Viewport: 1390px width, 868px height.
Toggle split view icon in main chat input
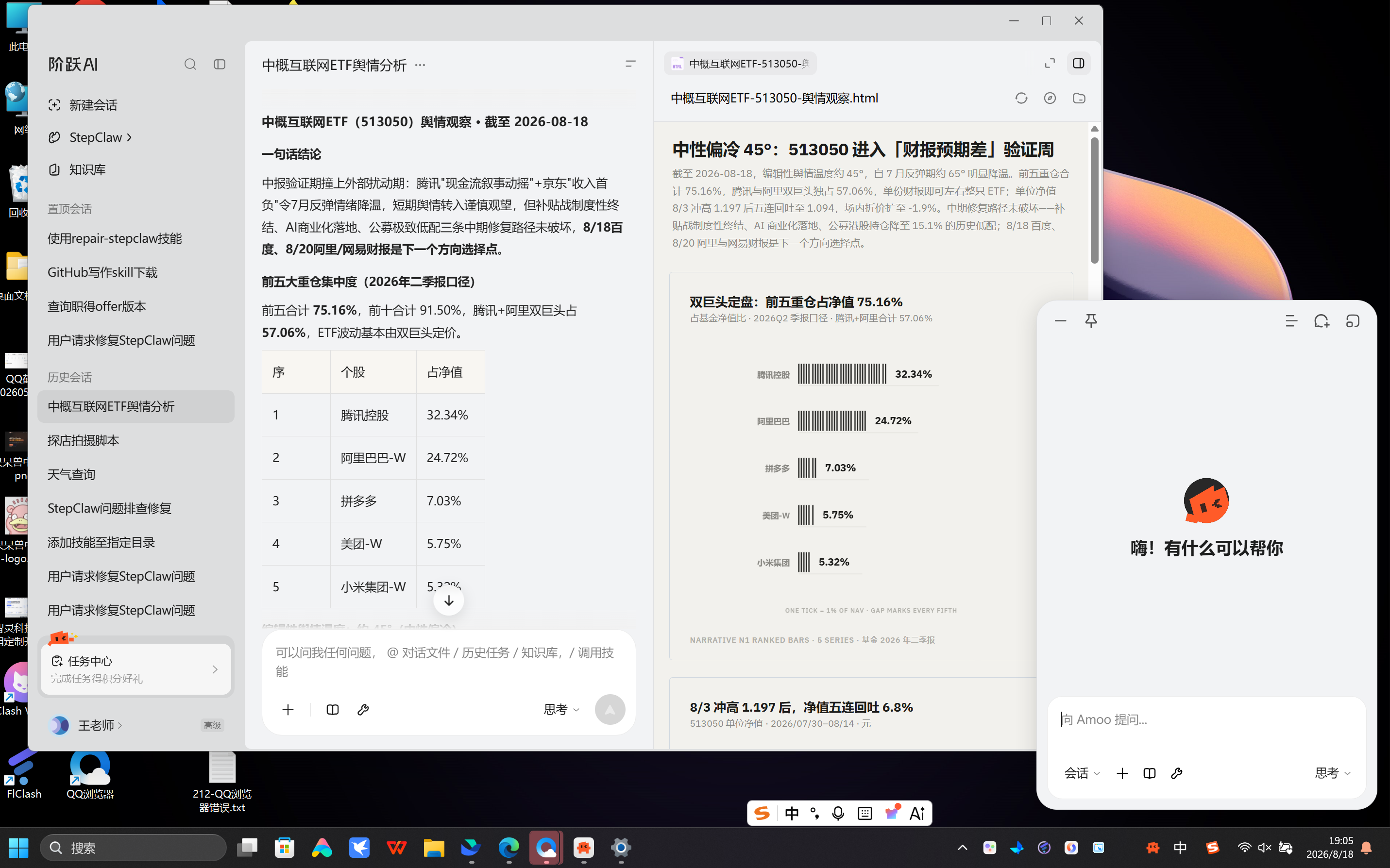coord(332,710)
